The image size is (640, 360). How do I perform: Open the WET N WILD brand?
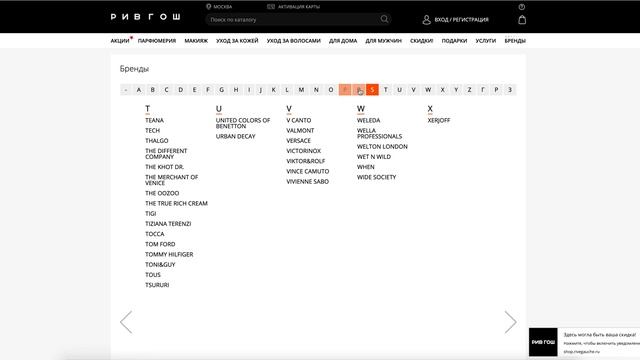pyautogui.click(x=374, y=157)
